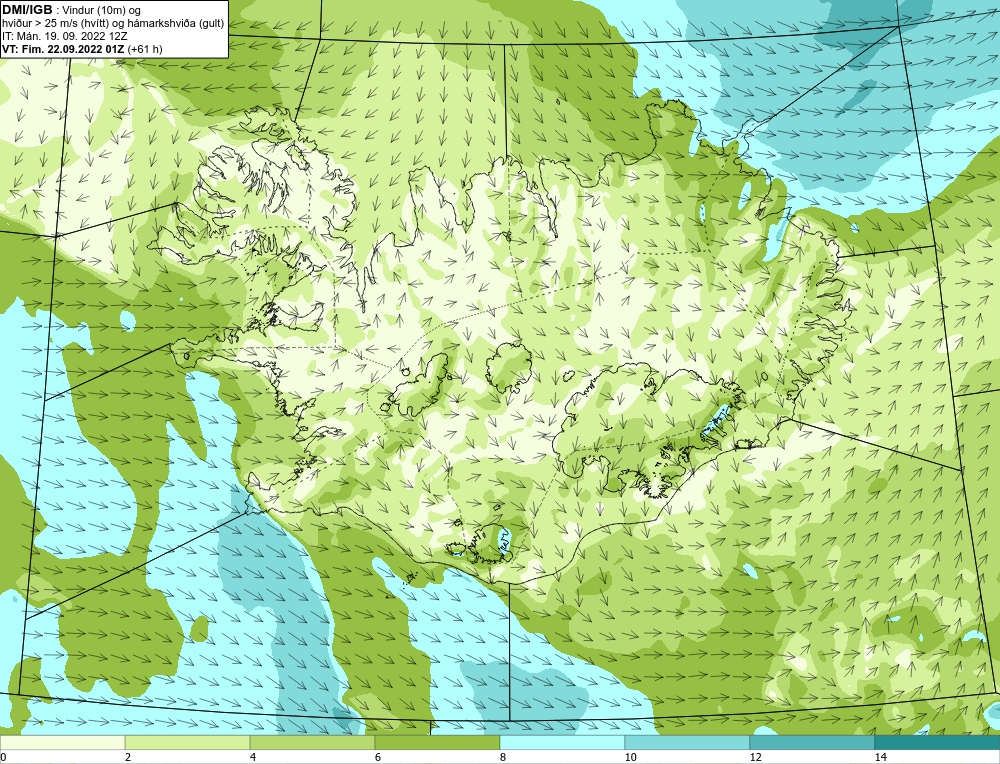
Task: Click the 'hviður > 25 m/s (hvítt)' line
Action: (x=55, y=24)
